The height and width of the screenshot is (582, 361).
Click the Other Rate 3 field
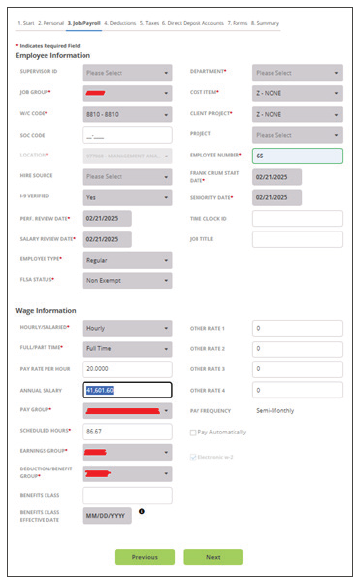(x=297, y=369)
